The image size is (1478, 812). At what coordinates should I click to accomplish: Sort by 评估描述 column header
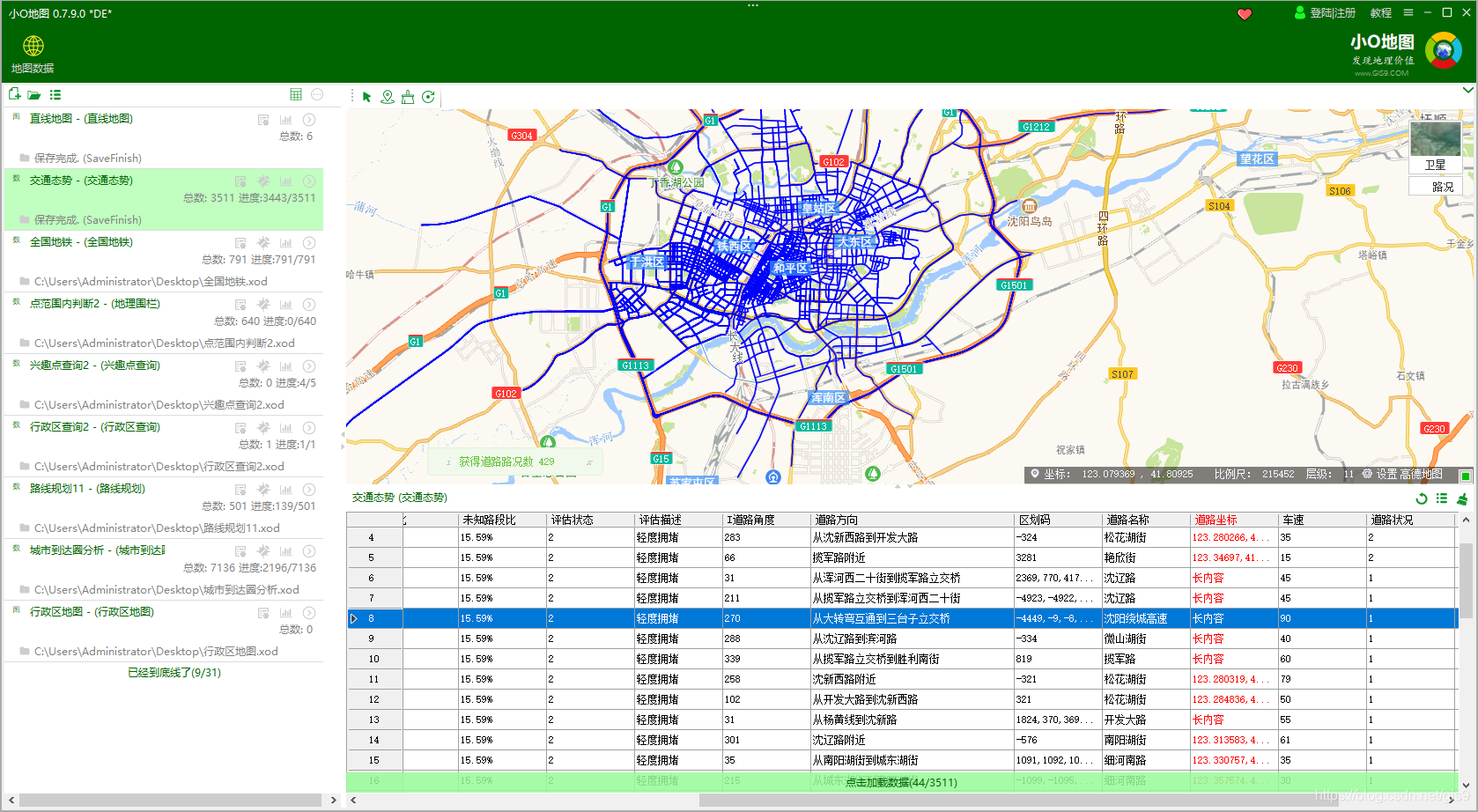[x=678, y=520]
